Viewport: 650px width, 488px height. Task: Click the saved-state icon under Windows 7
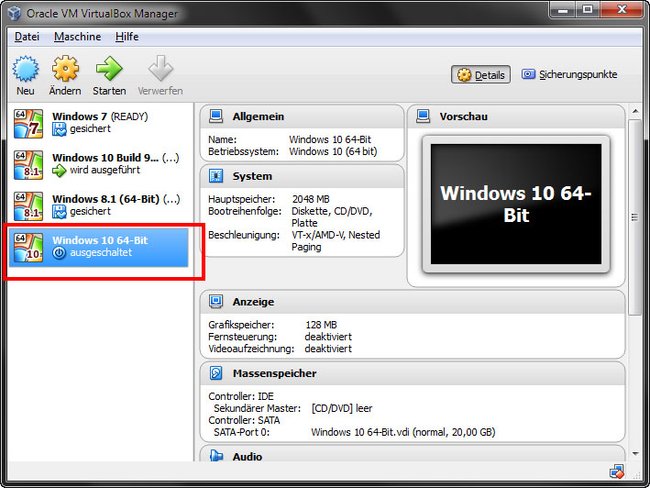pyautogui.click(x=59, y=129)
